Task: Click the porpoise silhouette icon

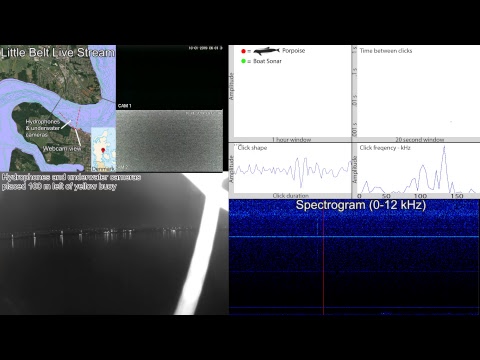Action: [266, 51]
